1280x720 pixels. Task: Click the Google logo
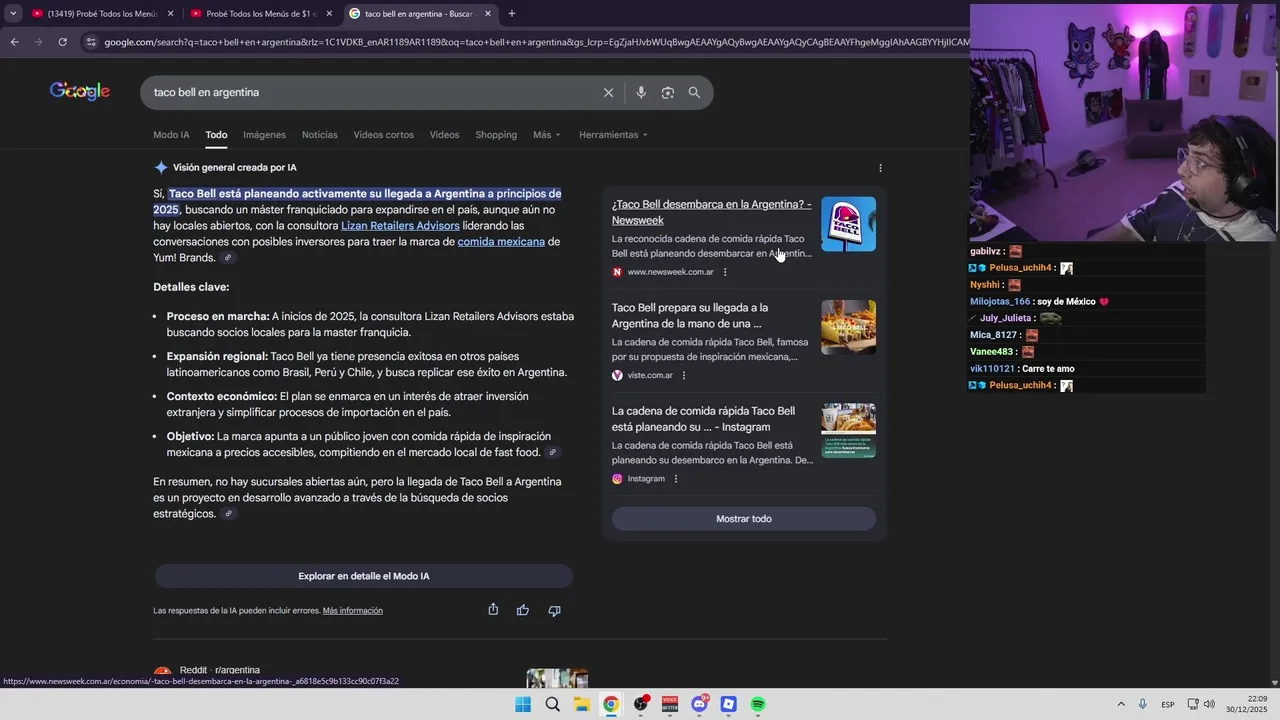tap(79, 91)
